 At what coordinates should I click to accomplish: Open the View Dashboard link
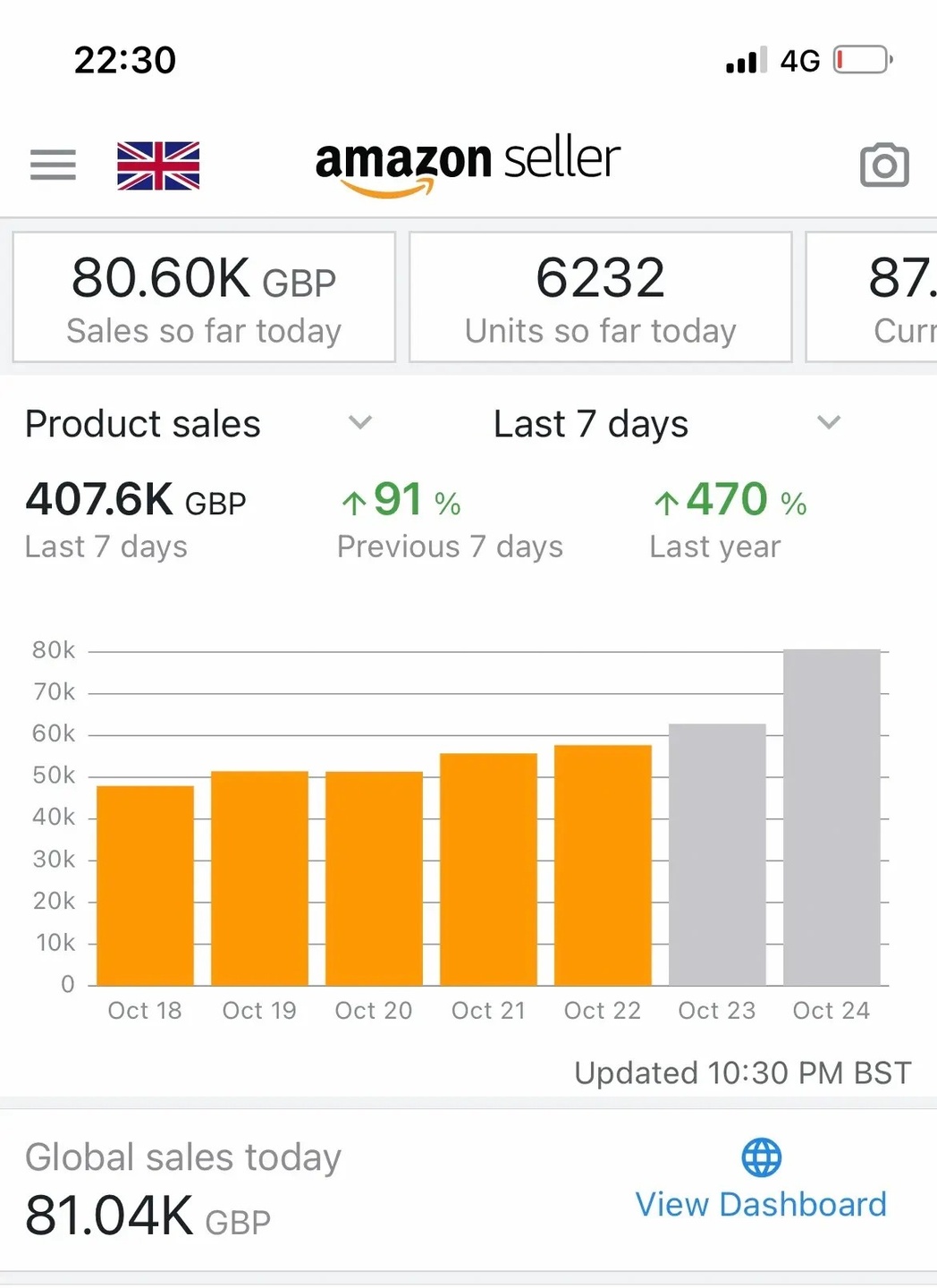[x=761, y=1205]
